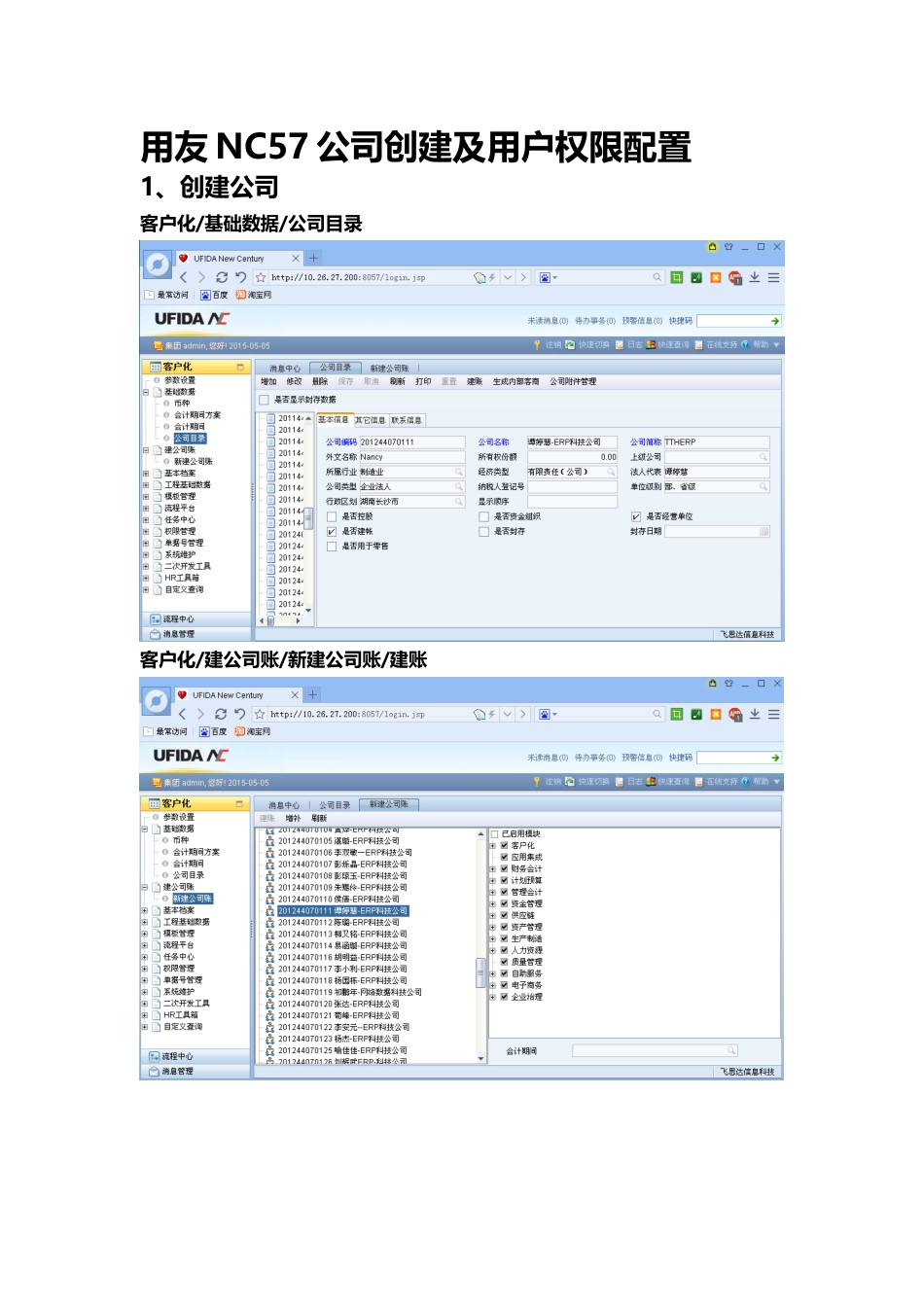Click 外文名称 field containing Nancy
Image resolution: width=924 pixels, height=1307 pixels.
(412, 457)
